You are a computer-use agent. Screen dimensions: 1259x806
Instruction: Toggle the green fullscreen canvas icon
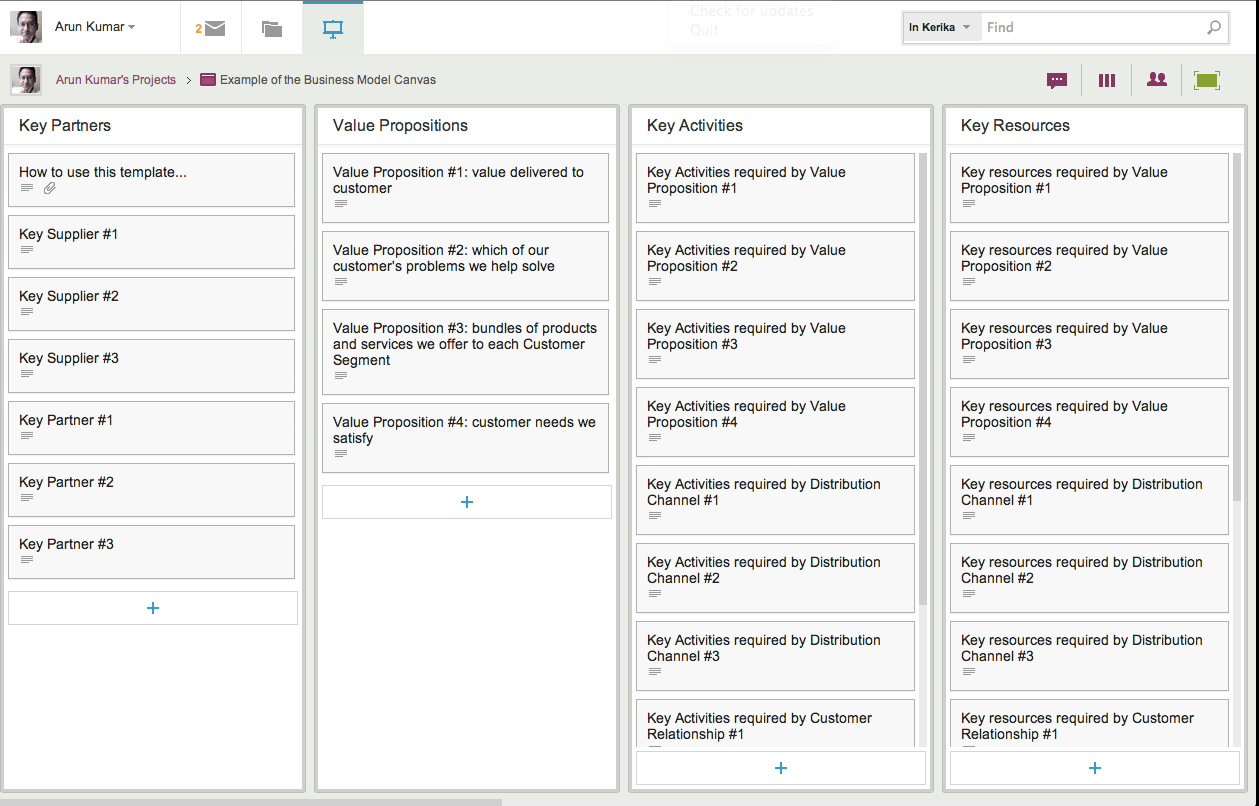tap(1206, 79)
